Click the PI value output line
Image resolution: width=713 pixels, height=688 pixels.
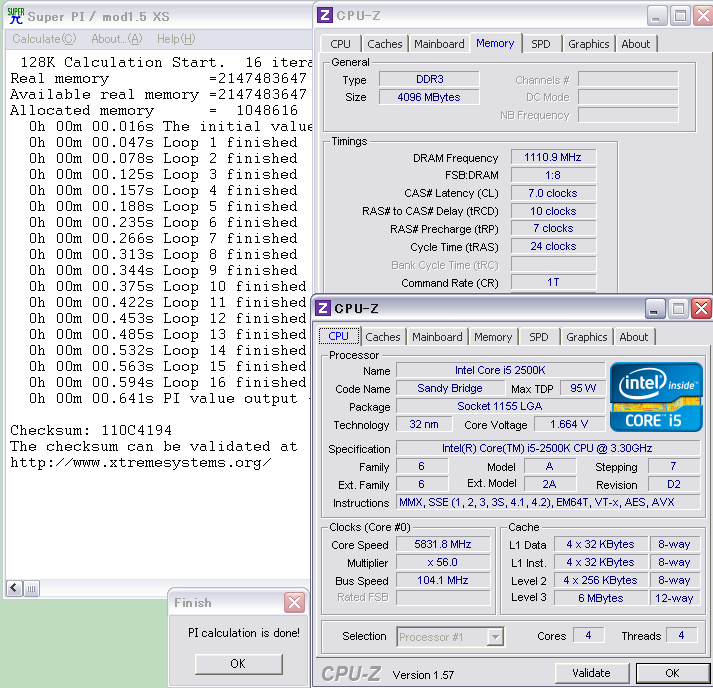[x=169, y=398]
